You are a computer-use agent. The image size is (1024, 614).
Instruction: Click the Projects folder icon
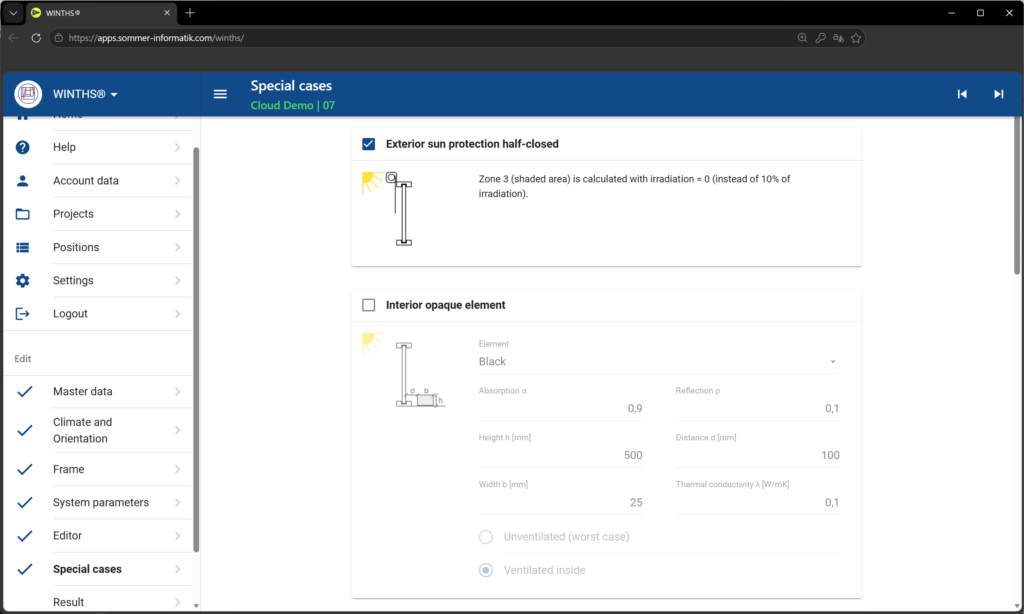23,214
